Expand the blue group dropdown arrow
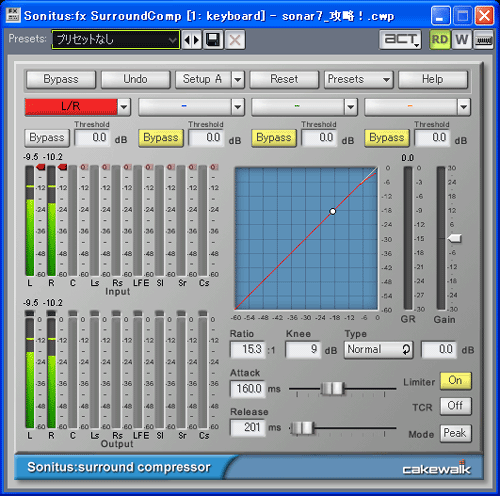500x496 pixels. (x=238, y=107)
